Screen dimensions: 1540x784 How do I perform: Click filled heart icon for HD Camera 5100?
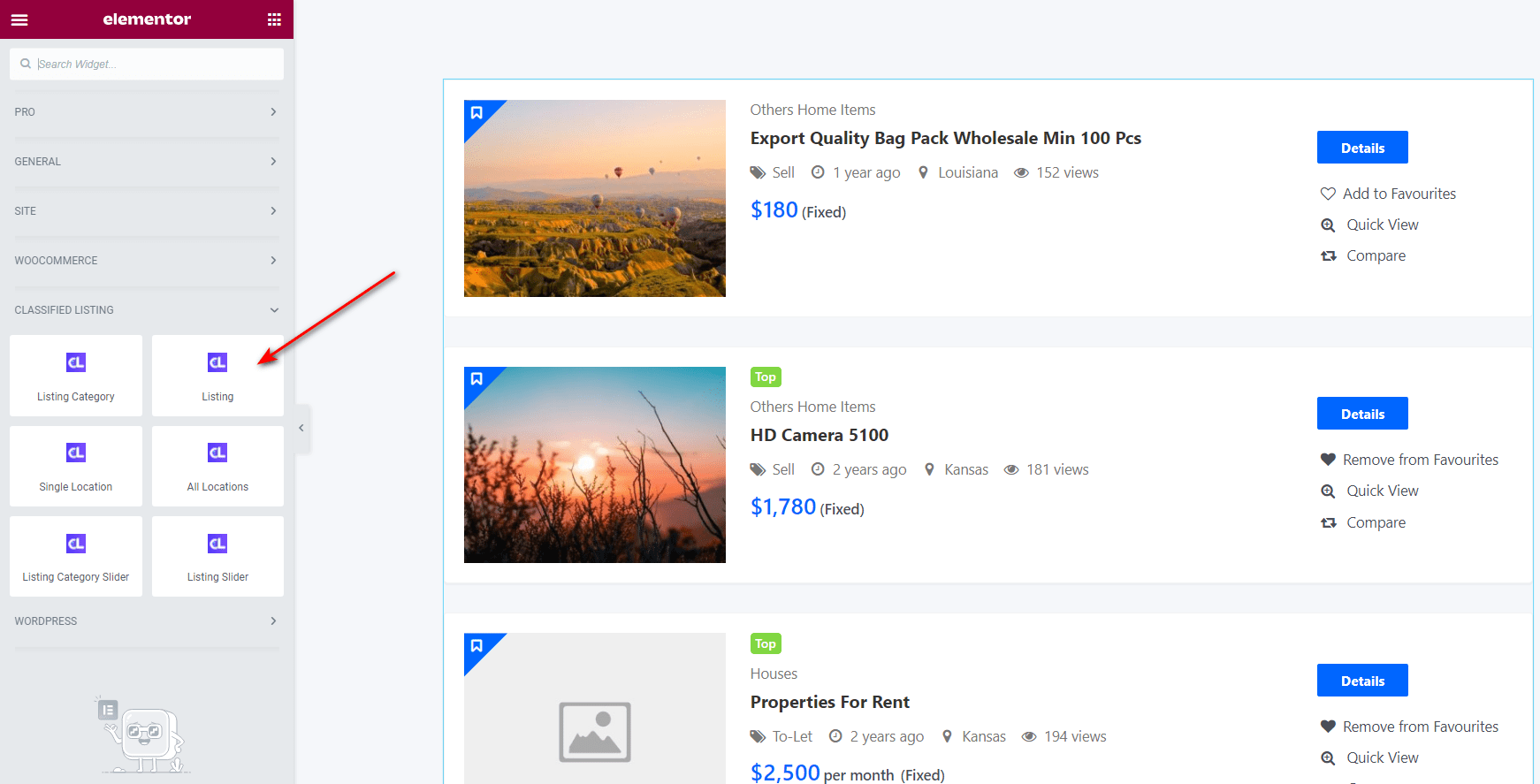click(1328, 460)
